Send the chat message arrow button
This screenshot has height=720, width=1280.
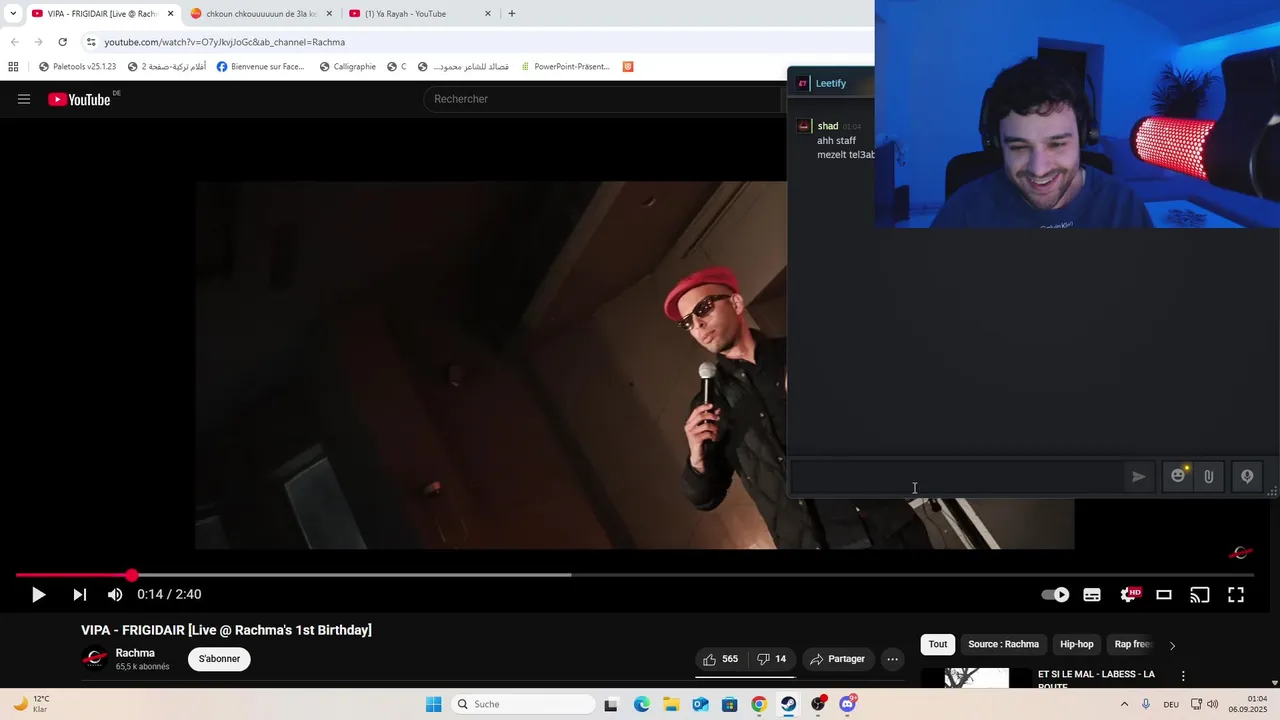click(1138, 477)
